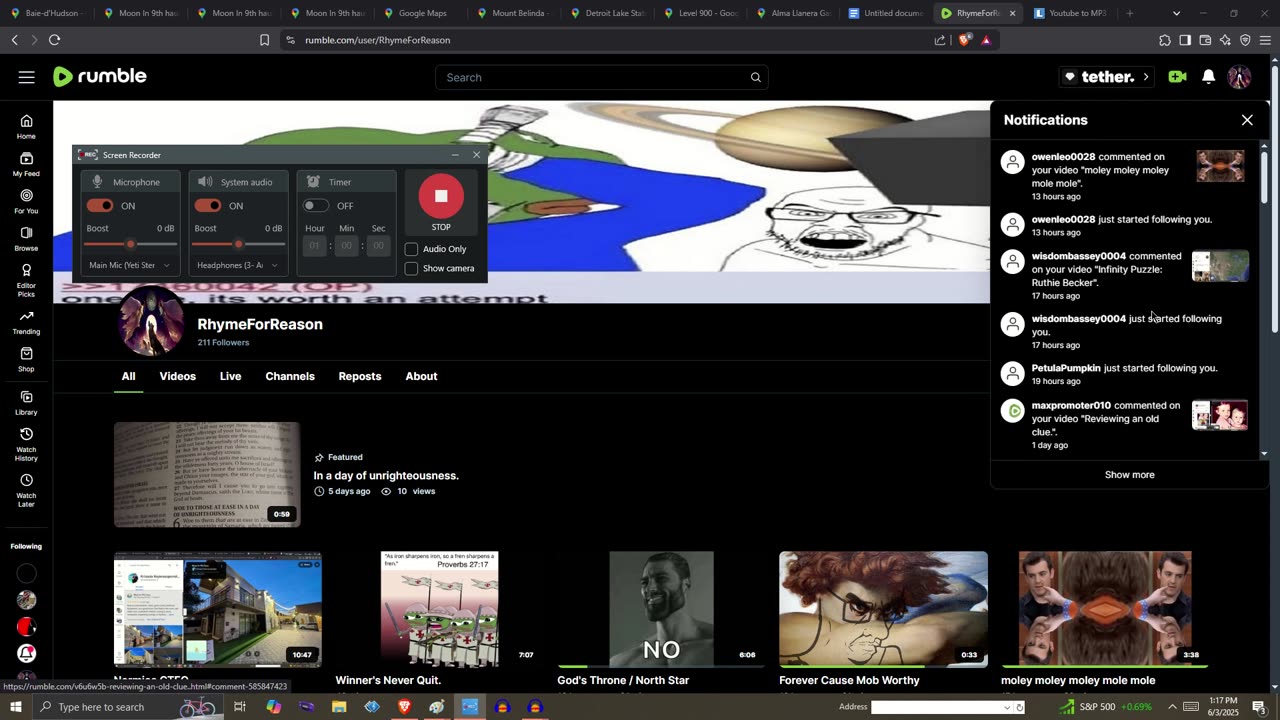
Task: Open Browse in the sidebar
Action: pos(26,239)
